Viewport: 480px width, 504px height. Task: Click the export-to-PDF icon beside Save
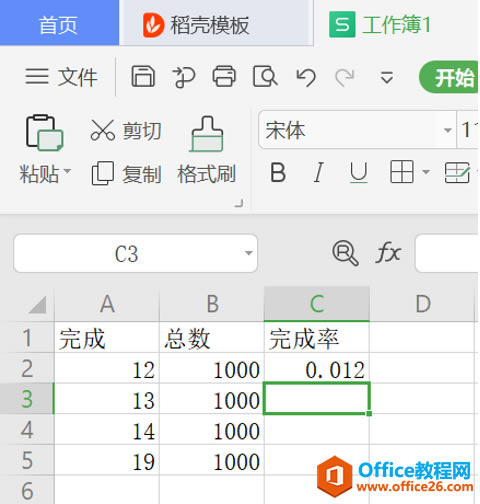click(x=184, y=77)
